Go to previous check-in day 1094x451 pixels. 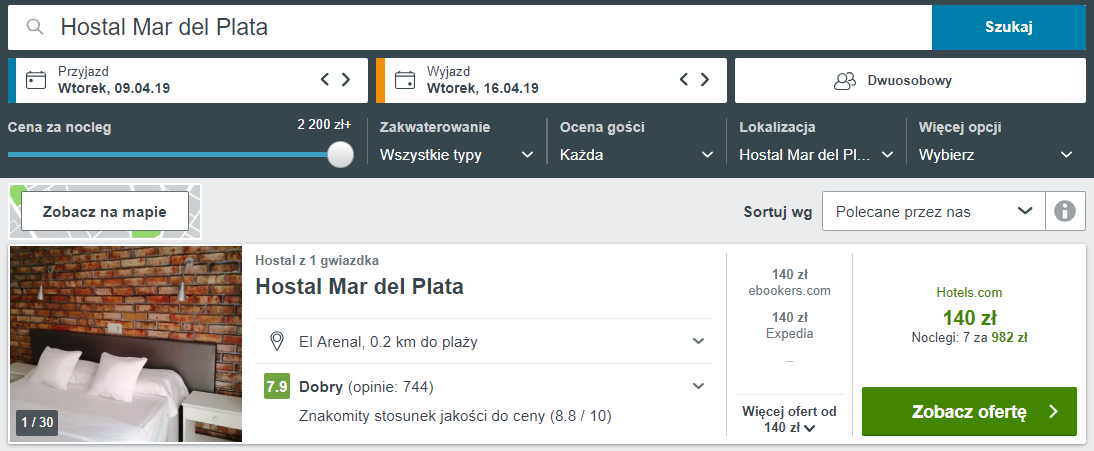pos(325,80)
